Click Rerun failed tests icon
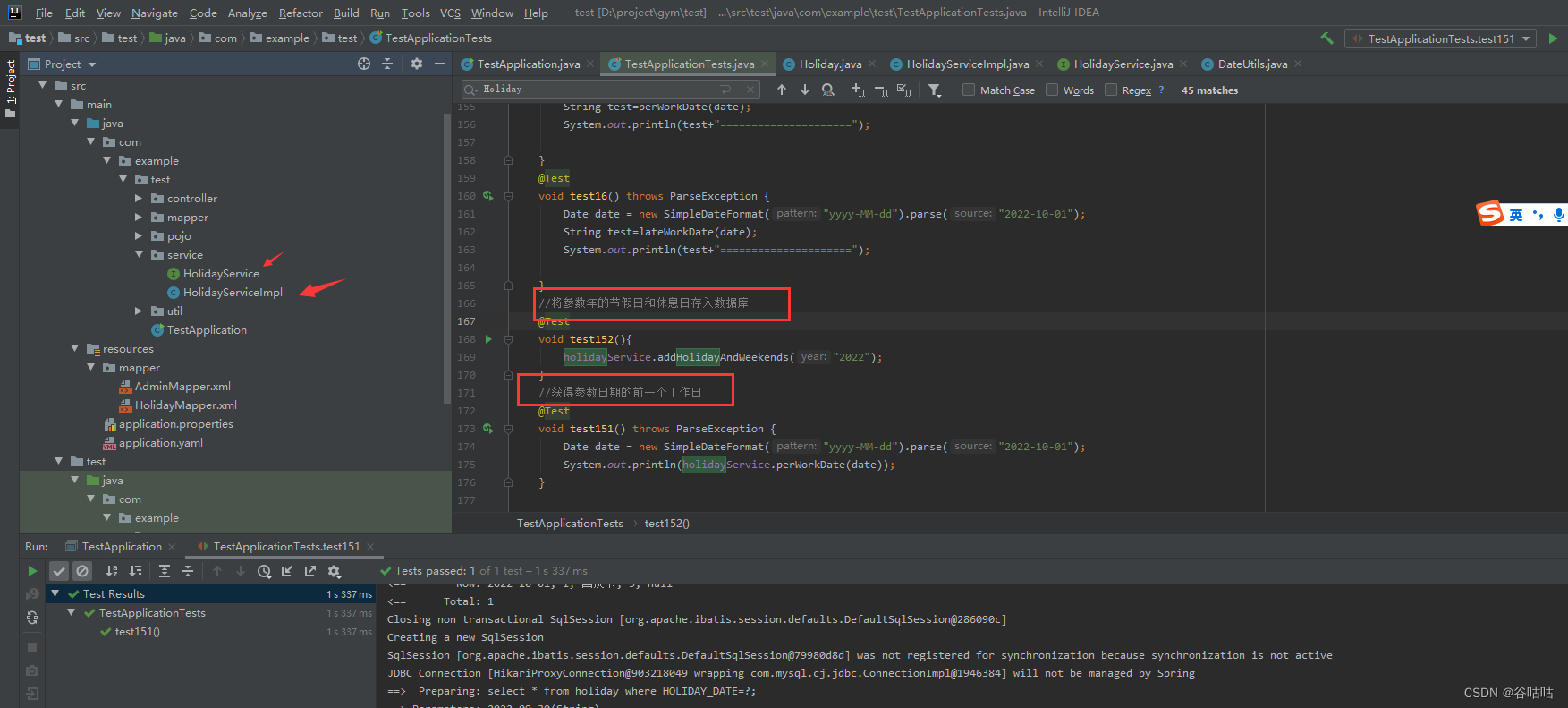Image resolution: width=1568 pixels, height=708 pixels. (x=32, y=594)
